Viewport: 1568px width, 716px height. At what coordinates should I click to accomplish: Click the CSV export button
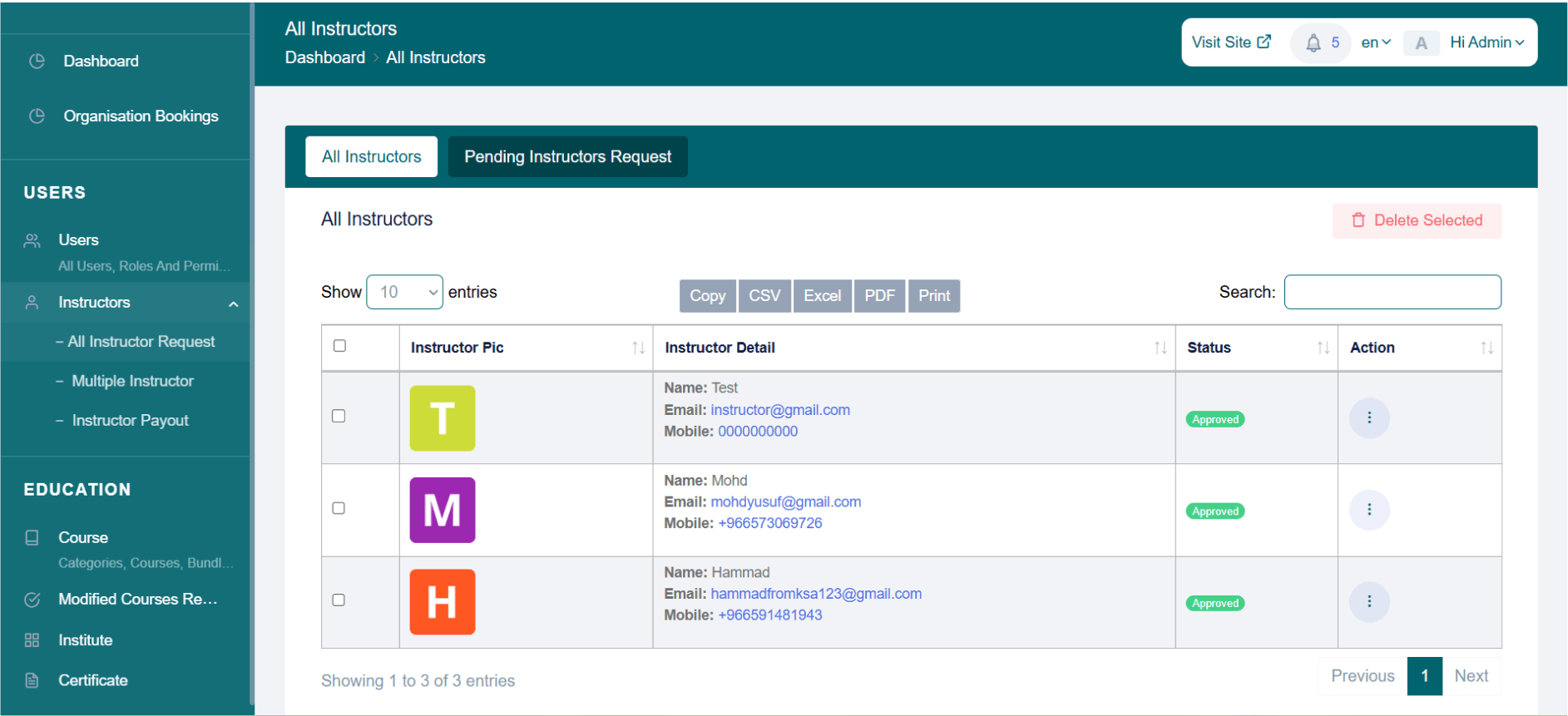764,296
